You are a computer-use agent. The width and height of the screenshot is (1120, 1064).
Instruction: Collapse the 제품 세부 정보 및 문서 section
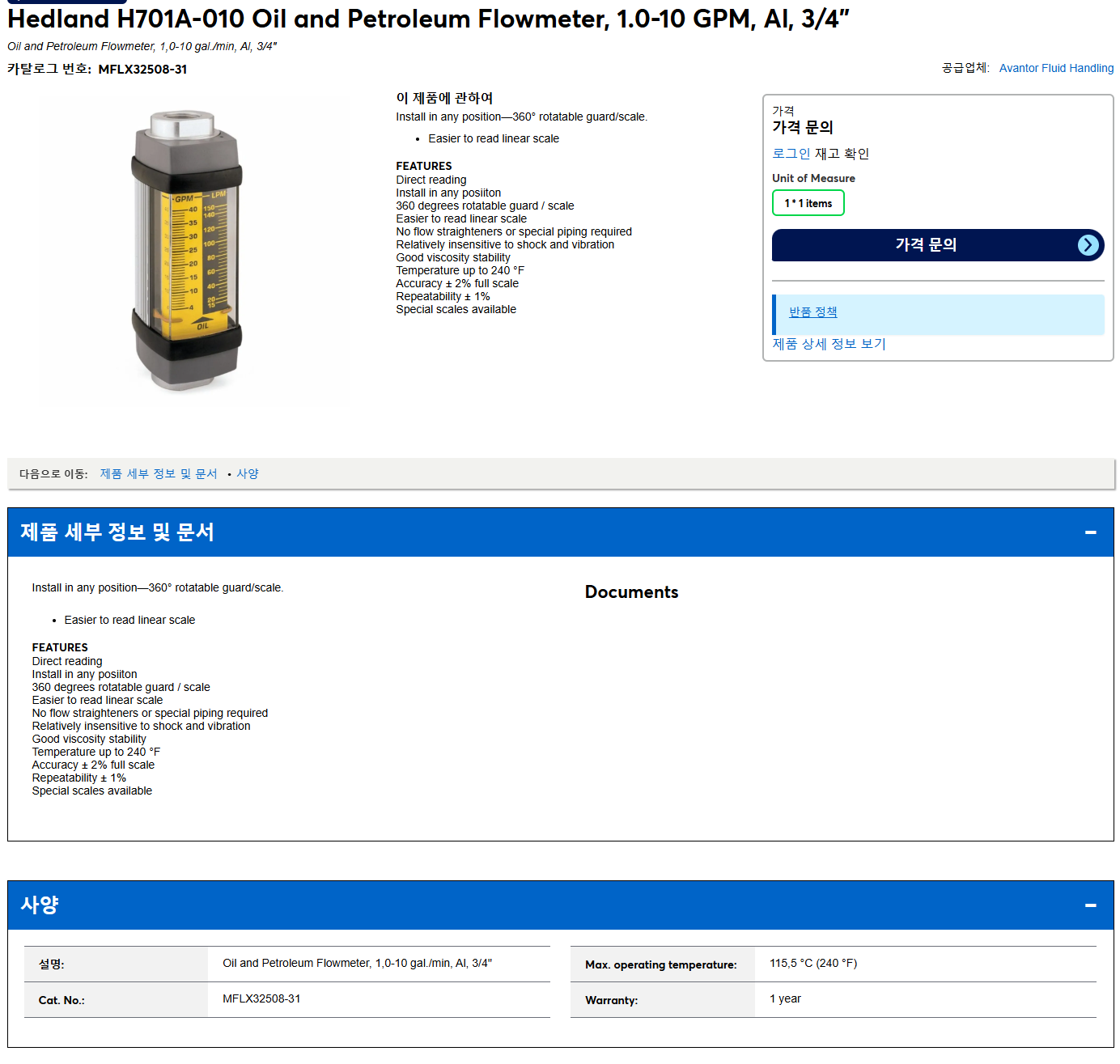point(1090,532)
